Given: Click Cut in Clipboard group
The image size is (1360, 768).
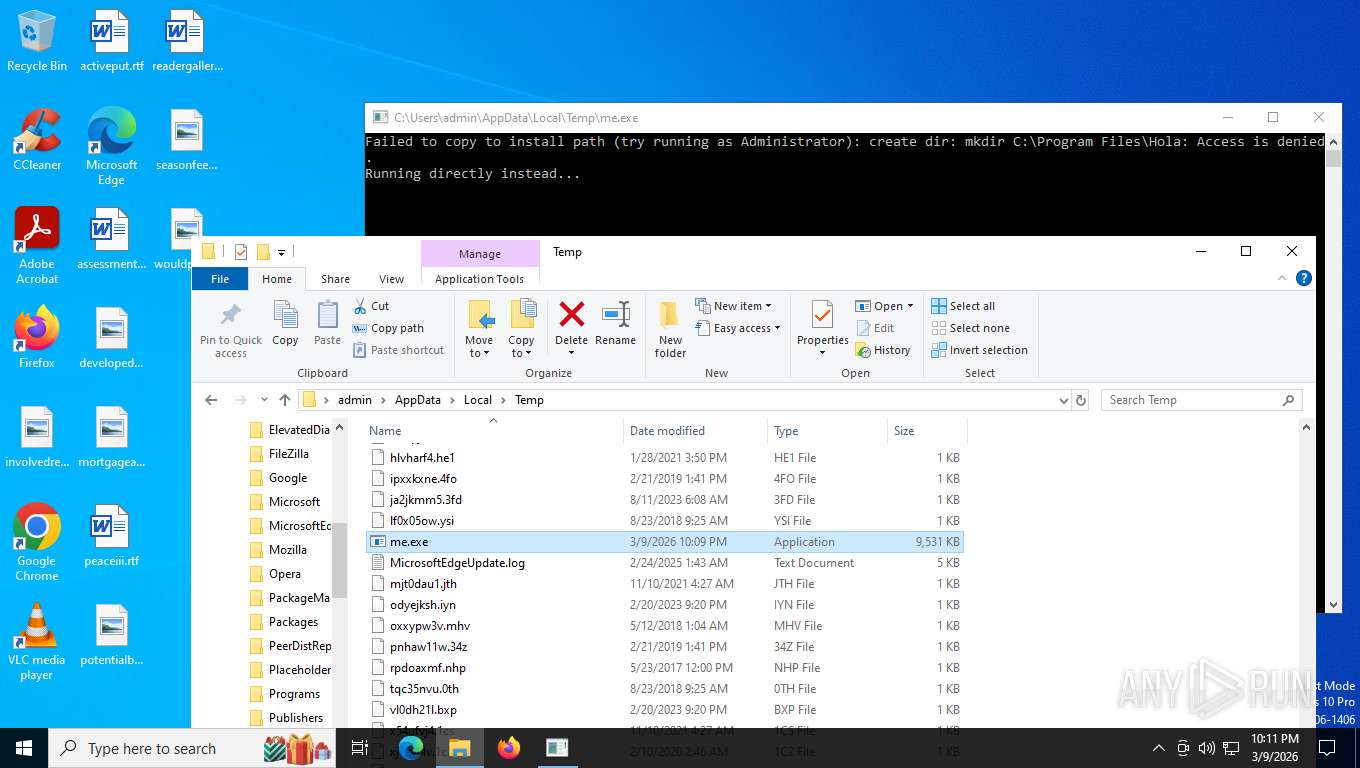Looking at the screenshot, I should coord(371,306).
